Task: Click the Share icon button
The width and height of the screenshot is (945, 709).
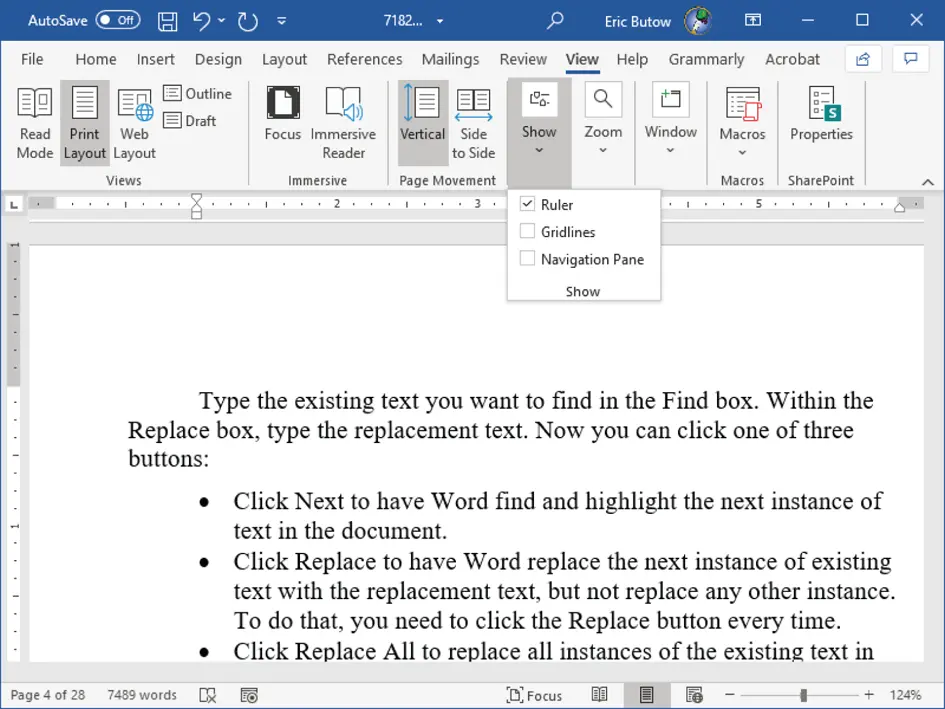Action: (x=862, y=59)
